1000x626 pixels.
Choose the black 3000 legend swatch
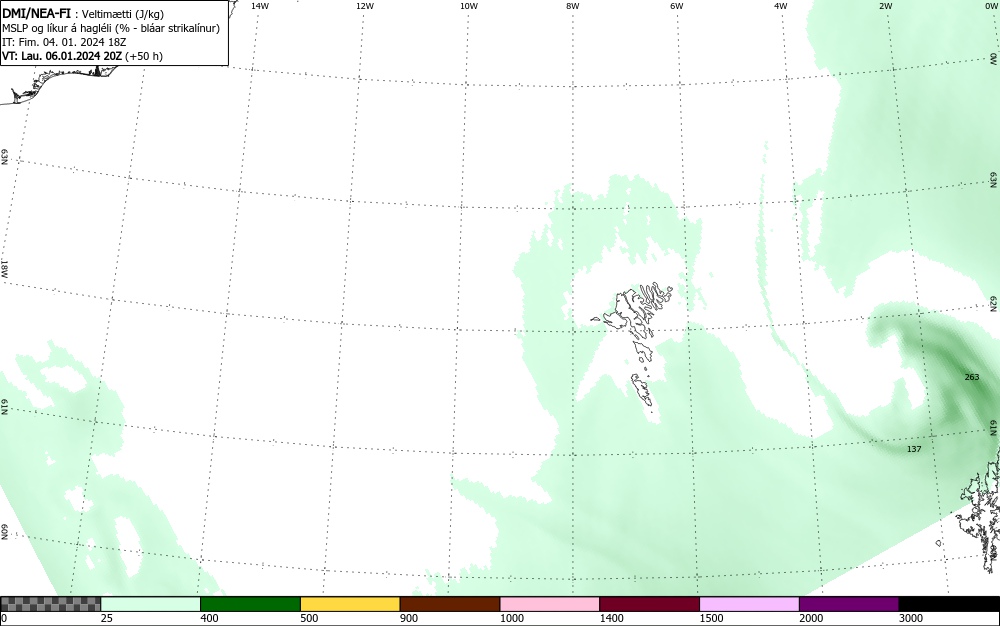(x=949, y=604)
